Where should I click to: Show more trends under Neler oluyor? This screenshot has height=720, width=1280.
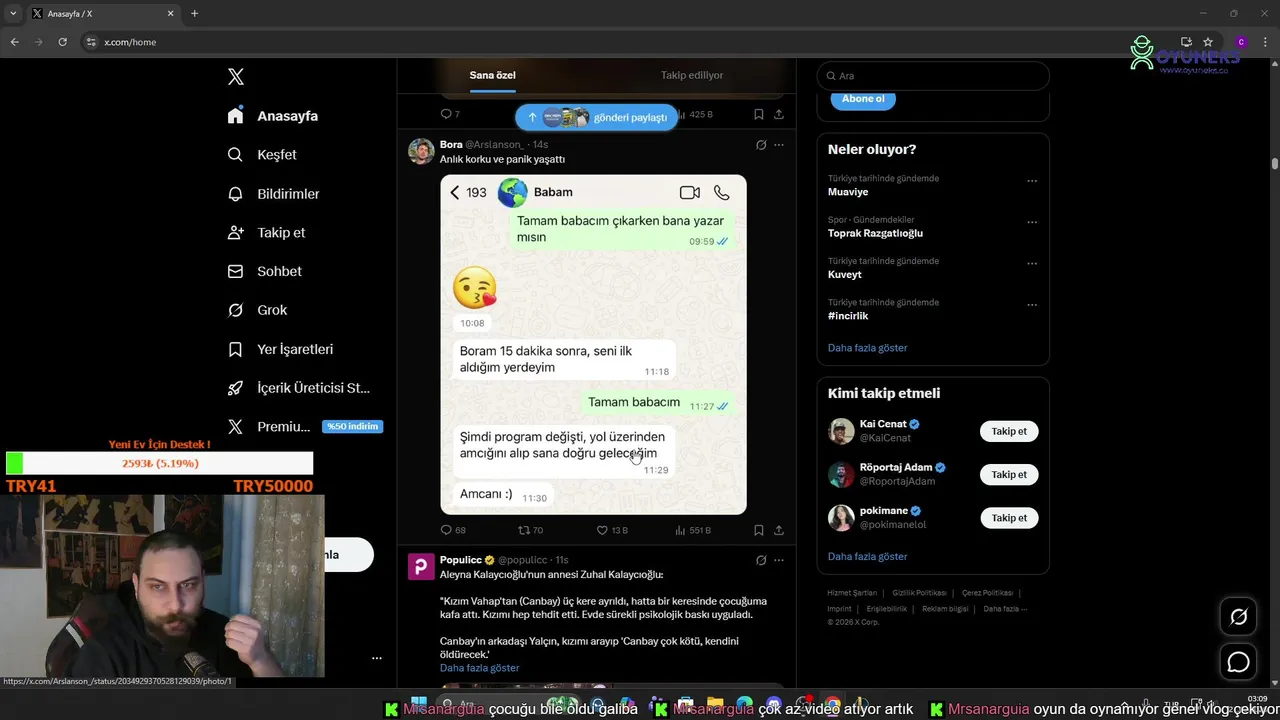pos(867,348)
